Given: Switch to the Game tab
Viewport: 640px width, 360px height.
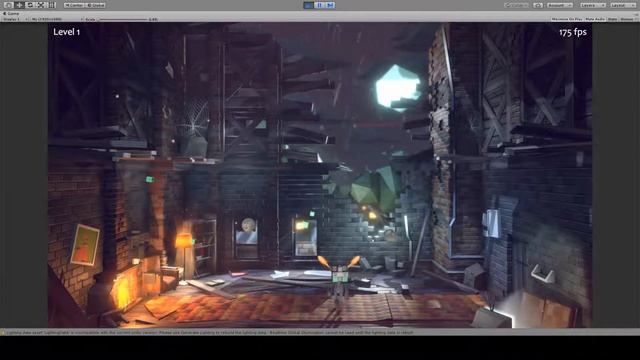Looking at the screenshot, I should (x=11, y=13).
